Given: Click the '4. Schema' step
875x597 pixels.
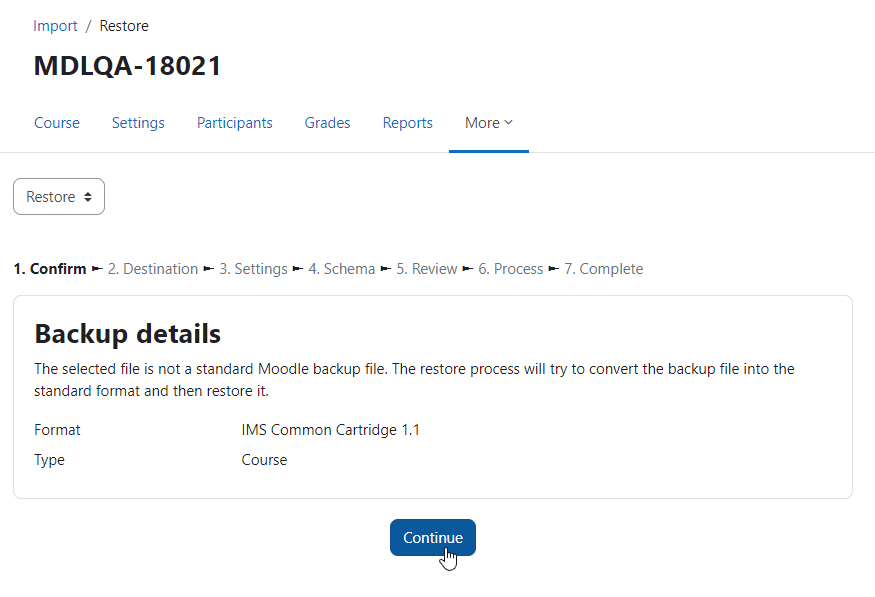Looking at the screenshot, I should click(342, 269).
